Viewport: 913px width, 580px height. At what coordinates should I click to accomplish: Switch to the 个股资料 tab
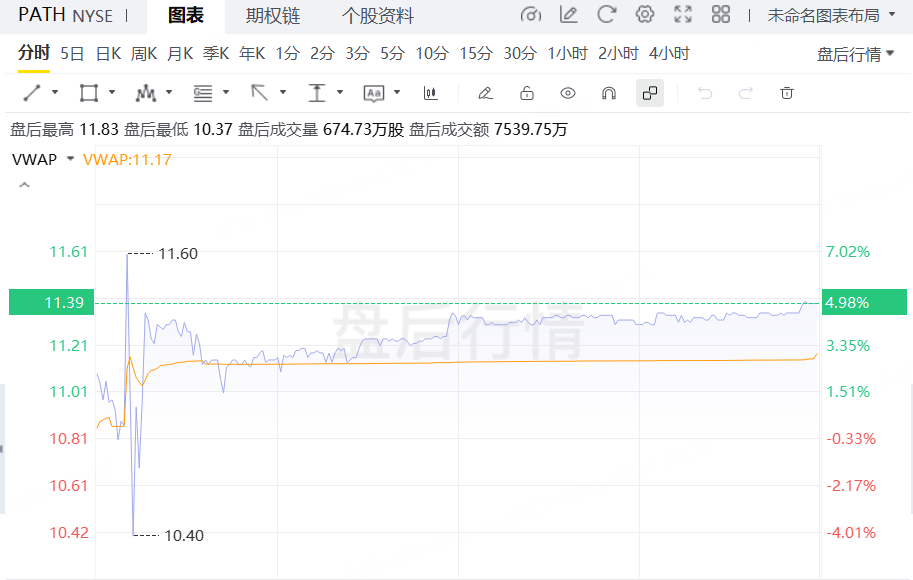click(377, 16)
